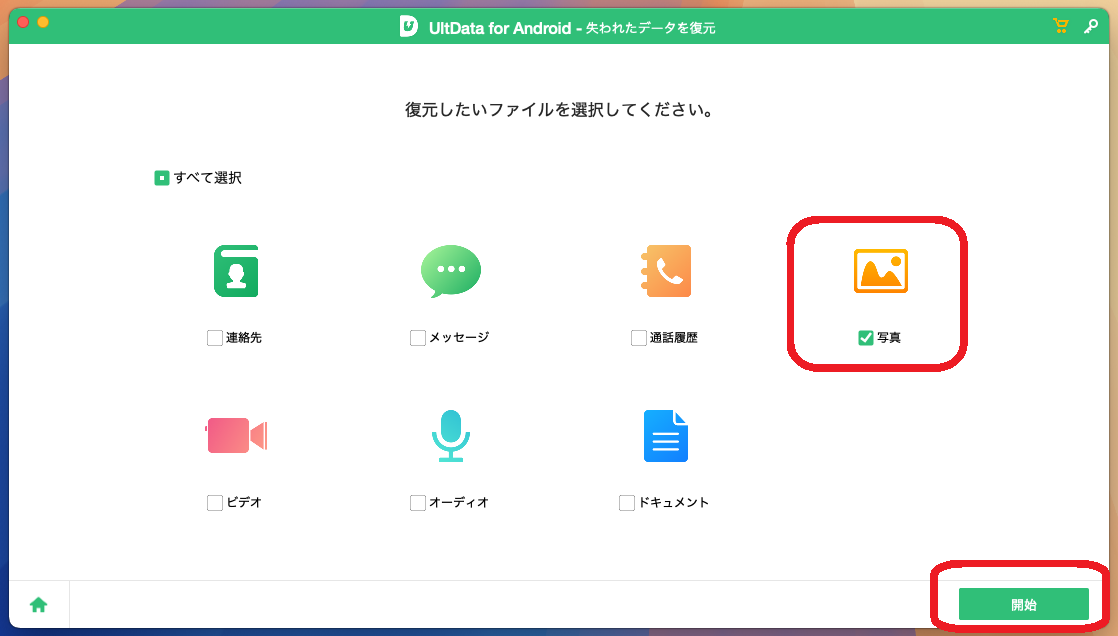Open the shopping cart purchase icon
The width and height of the screenshot is (1118, 636).
pos(1060,26)
